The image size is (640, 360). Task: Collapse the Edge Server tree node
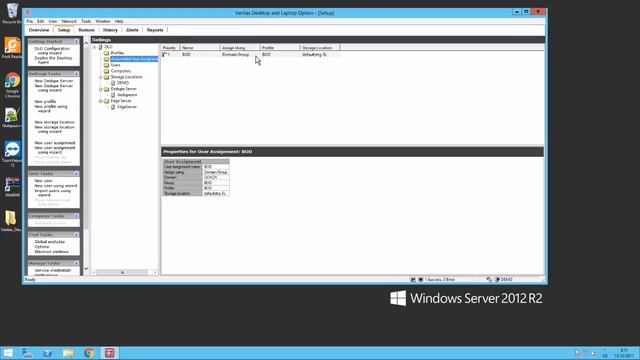(100, 101)
